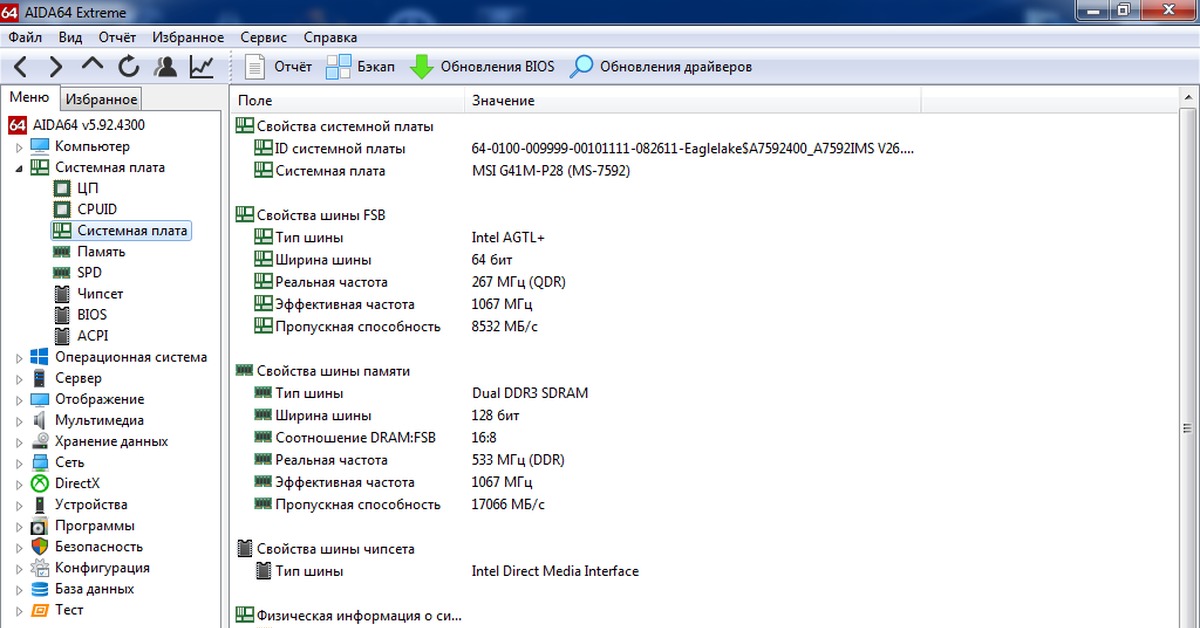Click the База данных database icon

39,589
